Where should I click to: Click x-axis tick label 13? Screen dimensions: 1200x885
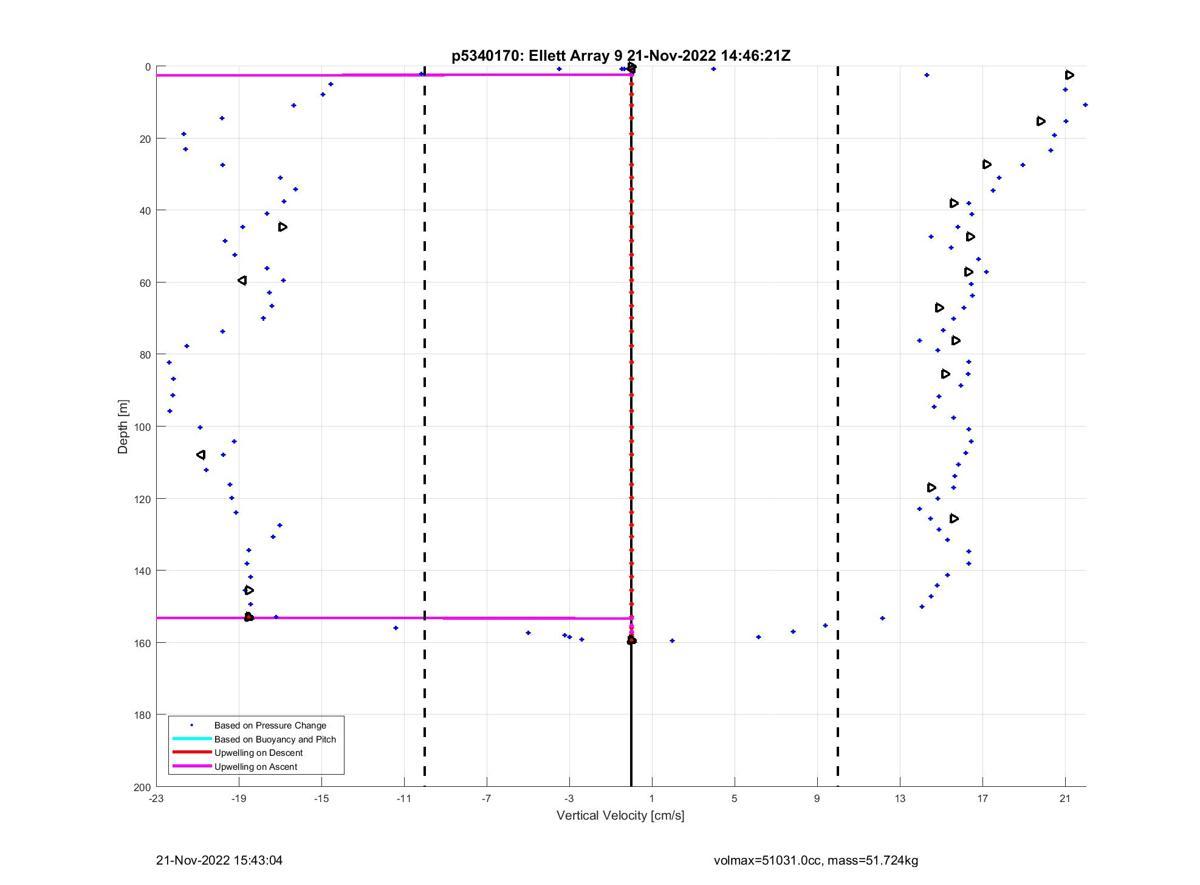tap(900, 799)
